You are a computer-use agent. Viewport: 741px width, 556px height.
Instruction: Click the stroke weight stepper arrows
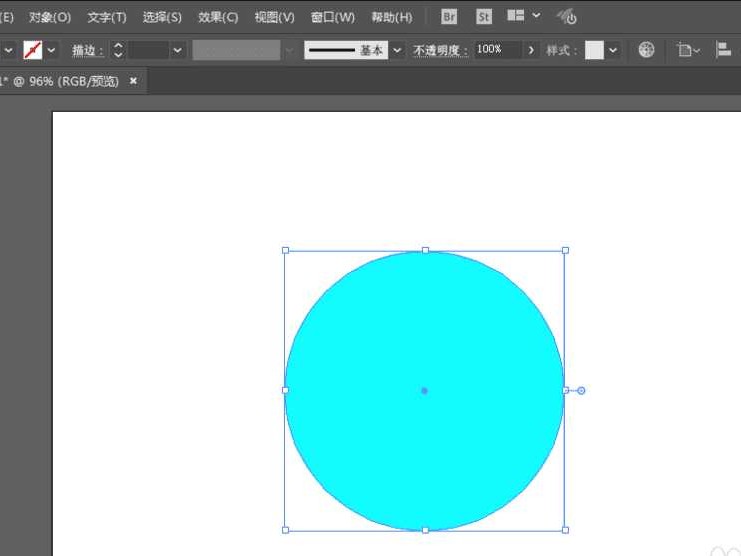tap(118, 50)
